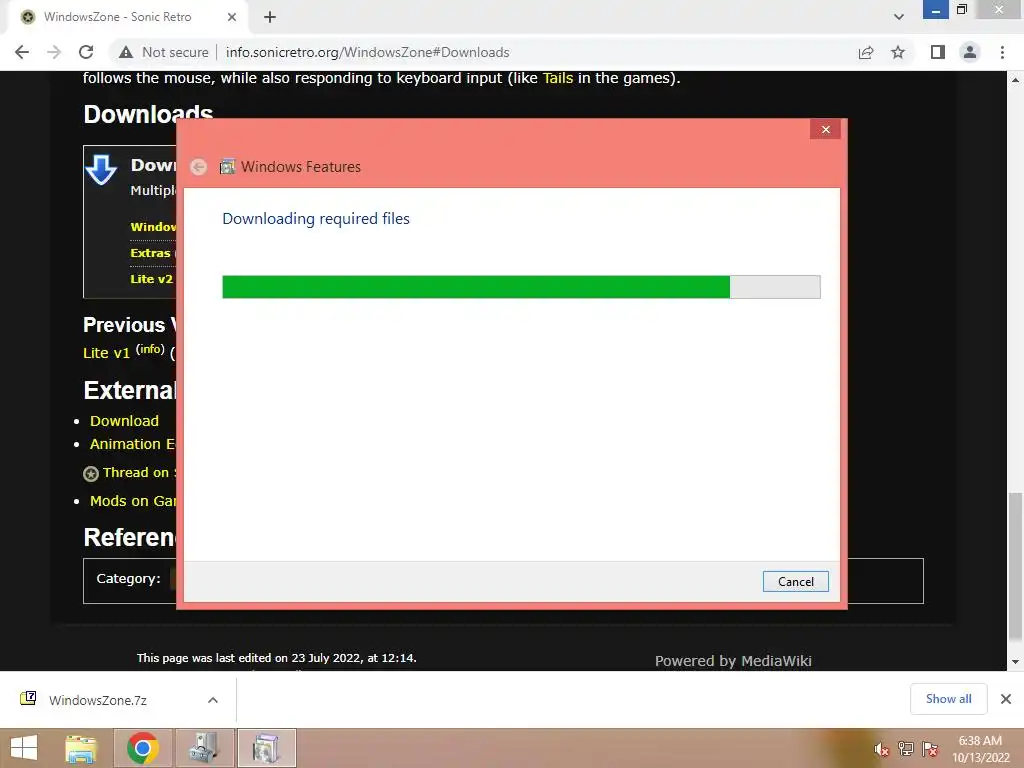This screenshot has height=768, width=1024.
Task: Click the Windows Features title icon
Action: 227,167
